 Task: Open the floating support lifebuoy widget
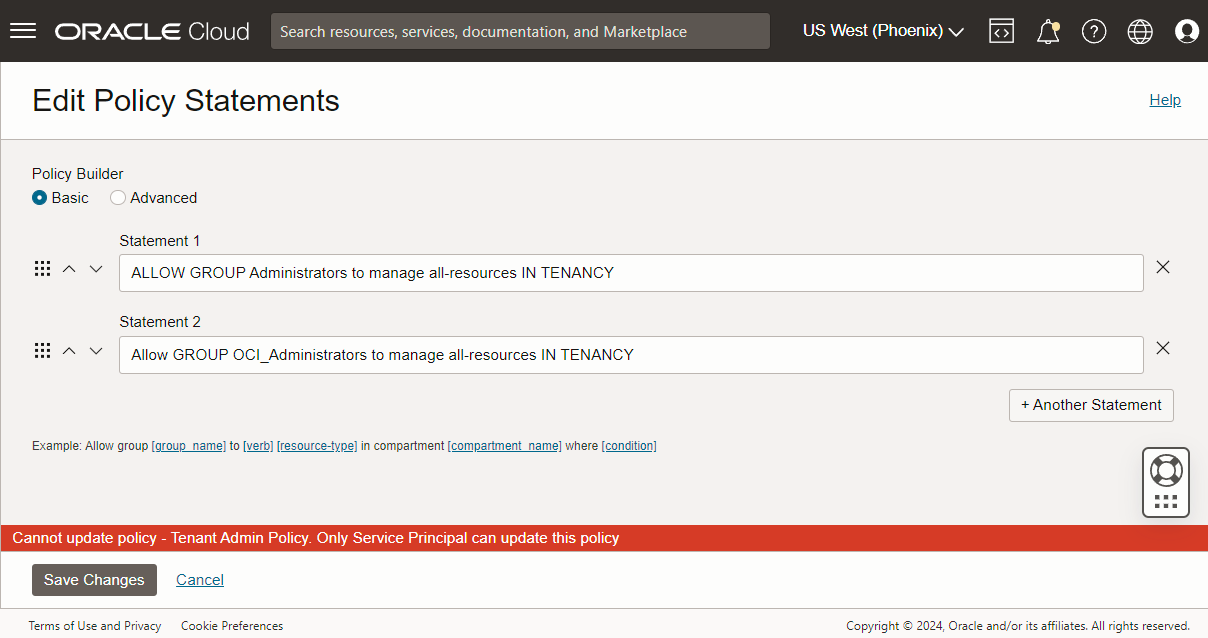click(x=1166, y=470)
